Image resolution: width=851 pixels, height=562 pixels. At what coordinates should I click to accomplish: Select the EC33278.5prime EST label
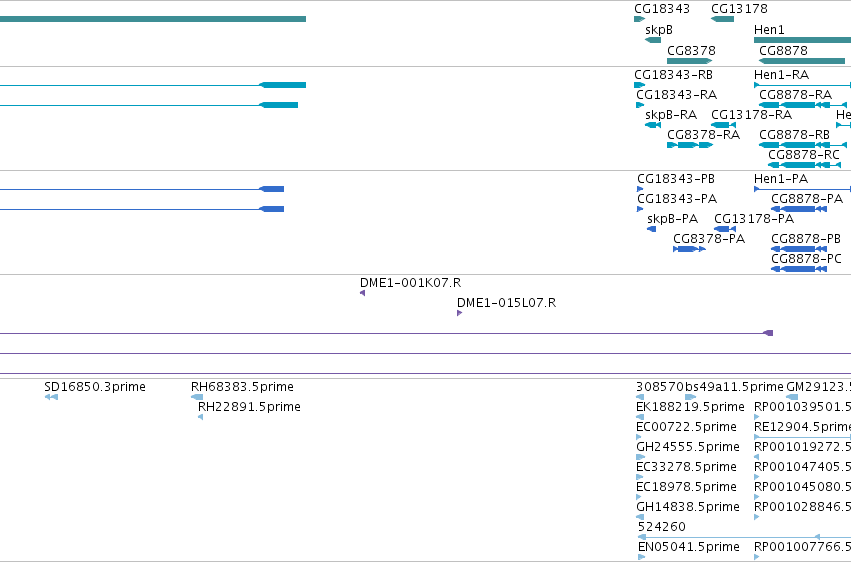[x=686, y=468]
